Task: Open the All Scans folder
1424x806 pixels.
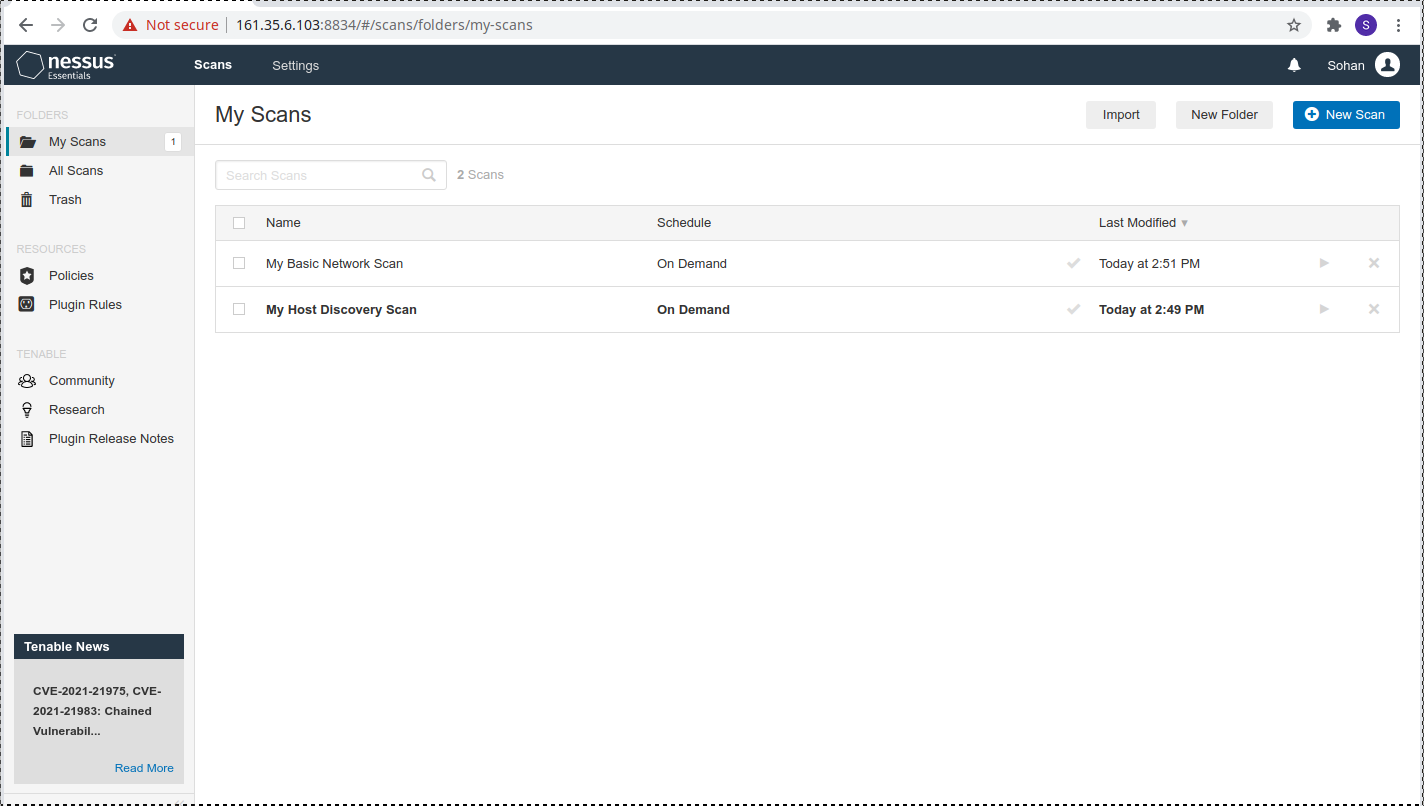Action: coord(75,170)
